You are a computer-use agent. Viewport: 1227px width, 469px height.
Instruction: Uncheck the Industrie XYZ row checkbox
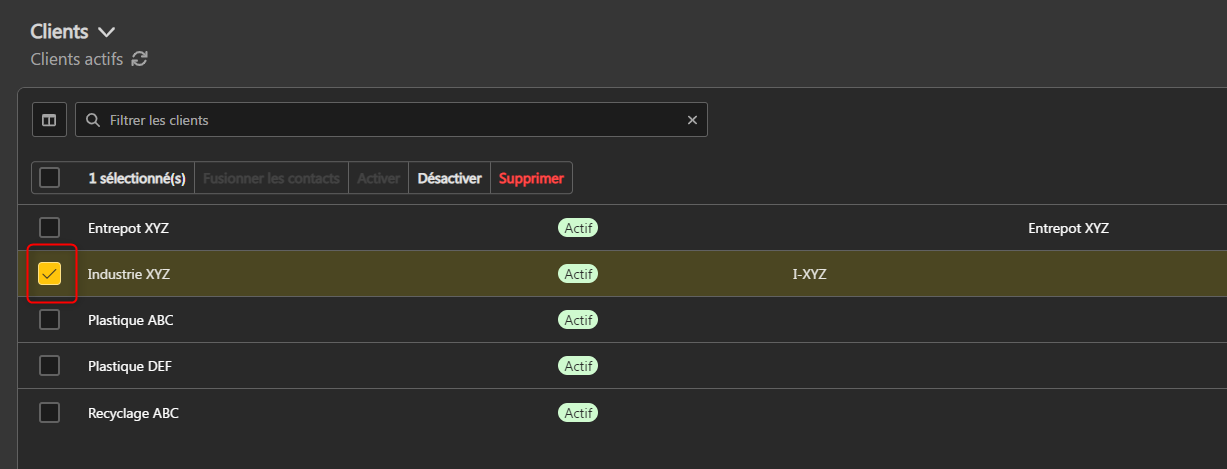pos(50,274)
